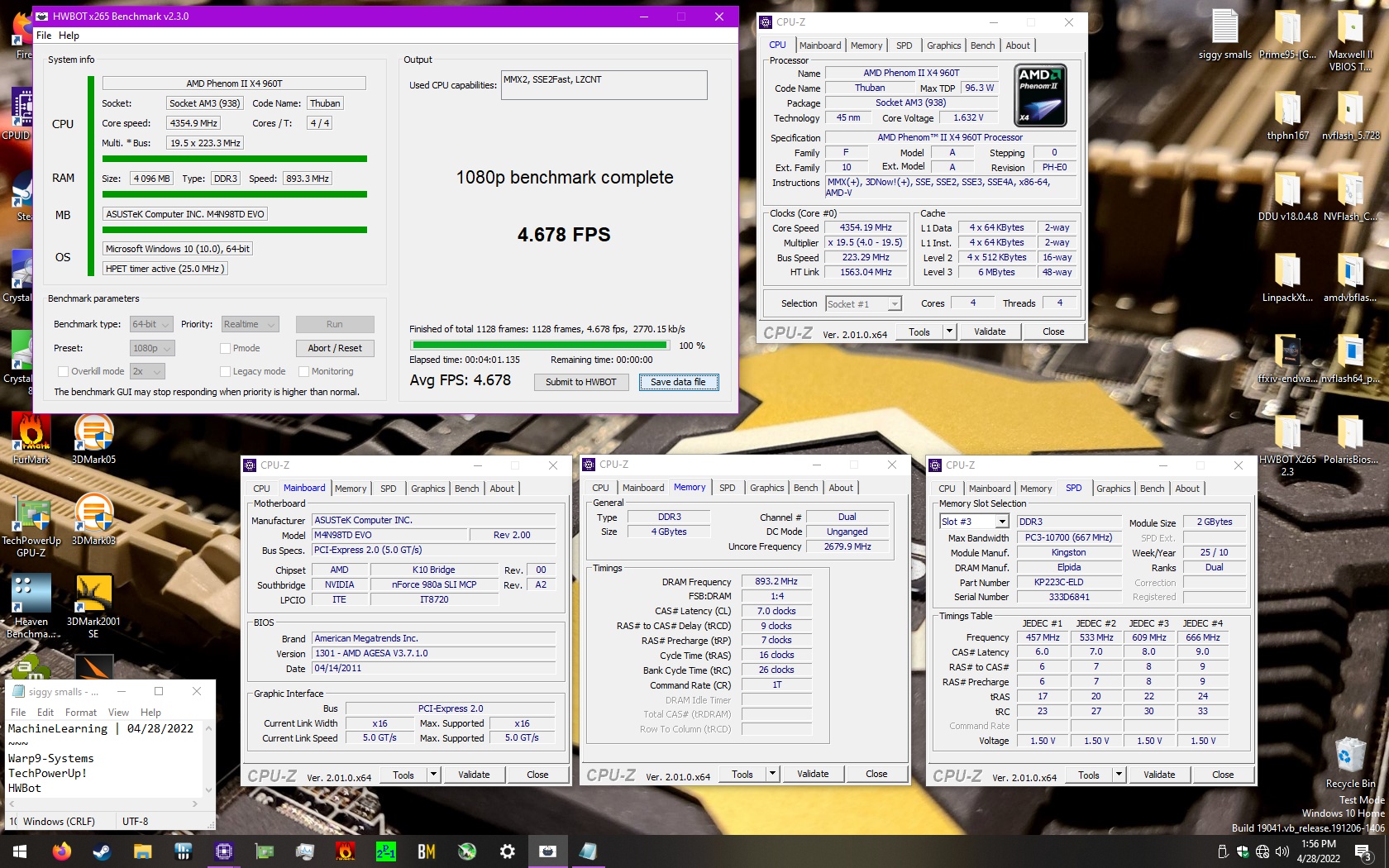
Task: Click the Notepad horizontal scrollbar
Action: coord(103,804)
